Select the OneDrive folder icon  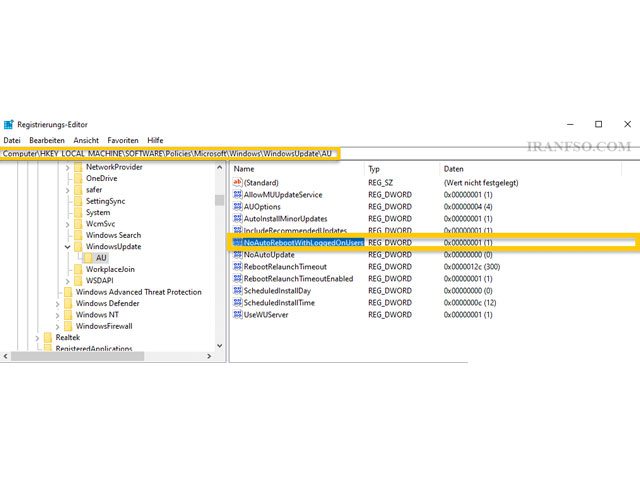tap(78, 178)
